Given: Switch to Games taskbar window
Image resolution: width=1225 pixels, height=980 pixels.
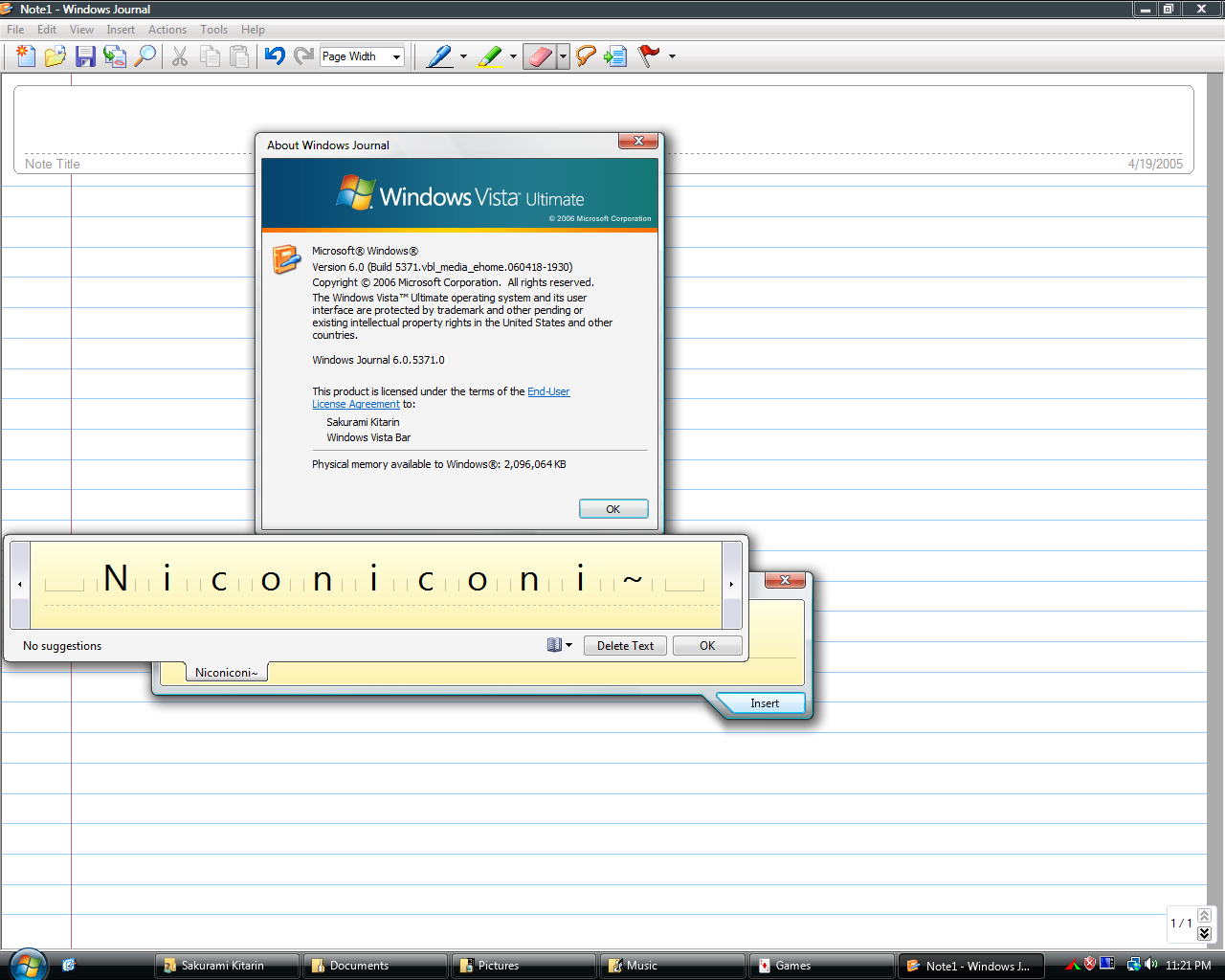Looking at the screenshot, I should [821, 966].
